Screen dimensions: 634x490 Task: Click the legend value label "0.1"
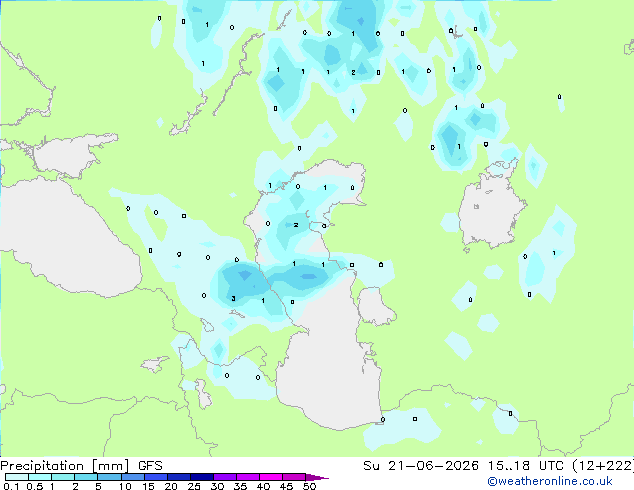pyautogui.click(x=11, y=486)
